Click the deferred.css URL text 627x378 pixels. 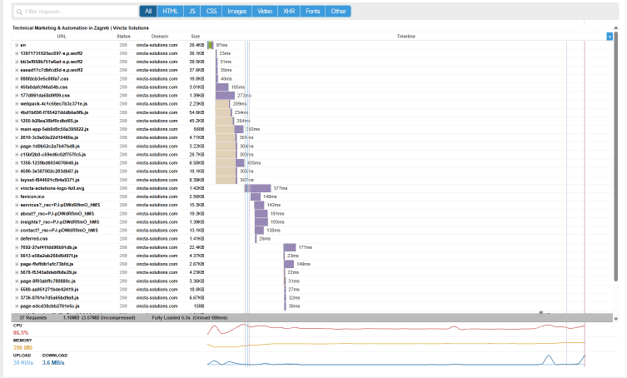34,239
